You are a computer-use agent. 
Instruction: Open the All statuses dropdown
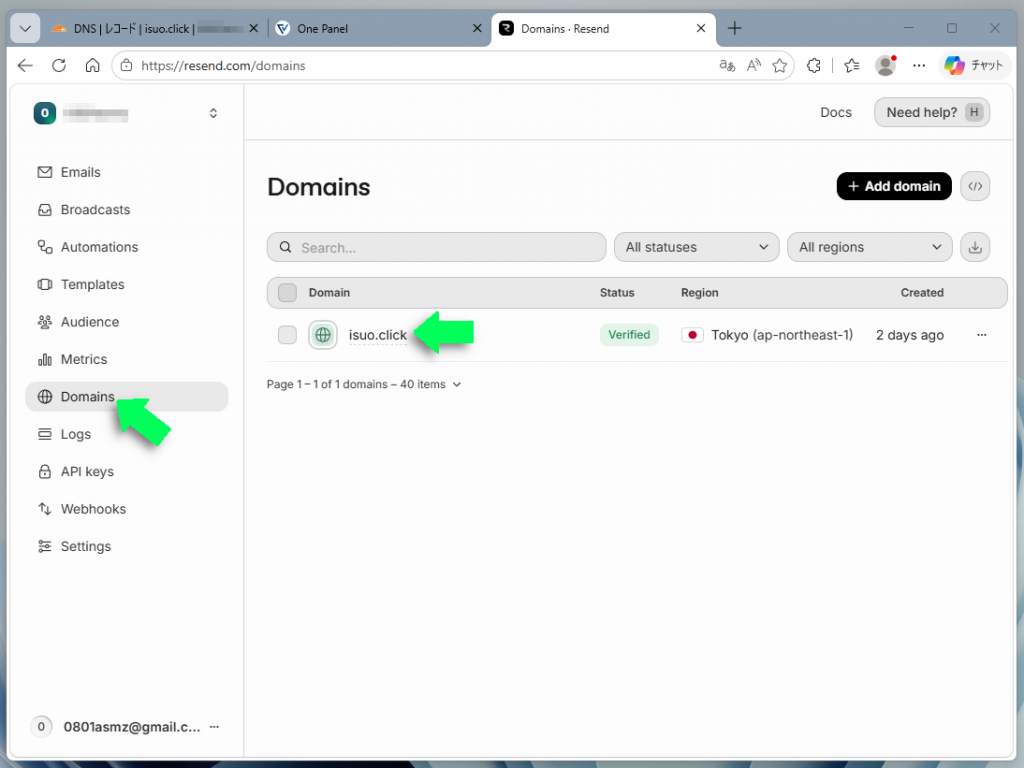tap(696, 248)
